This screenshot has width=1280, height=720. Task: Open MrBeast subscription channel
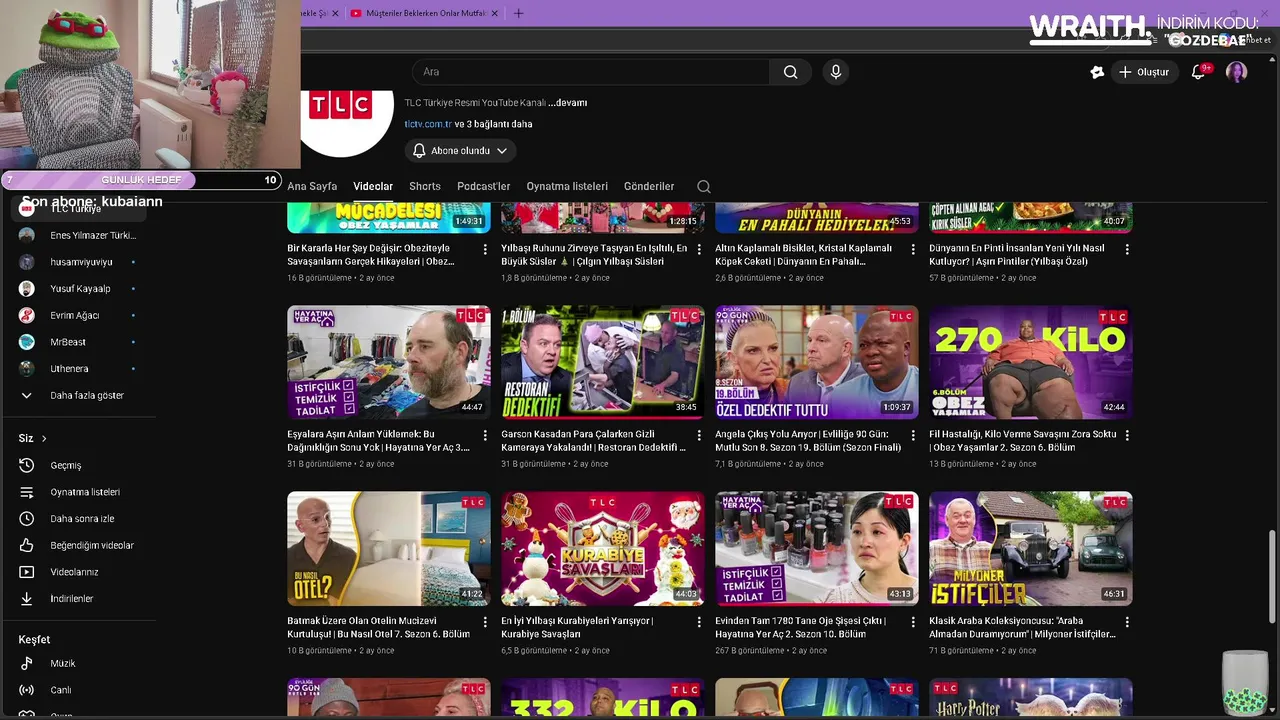point(78,342)
